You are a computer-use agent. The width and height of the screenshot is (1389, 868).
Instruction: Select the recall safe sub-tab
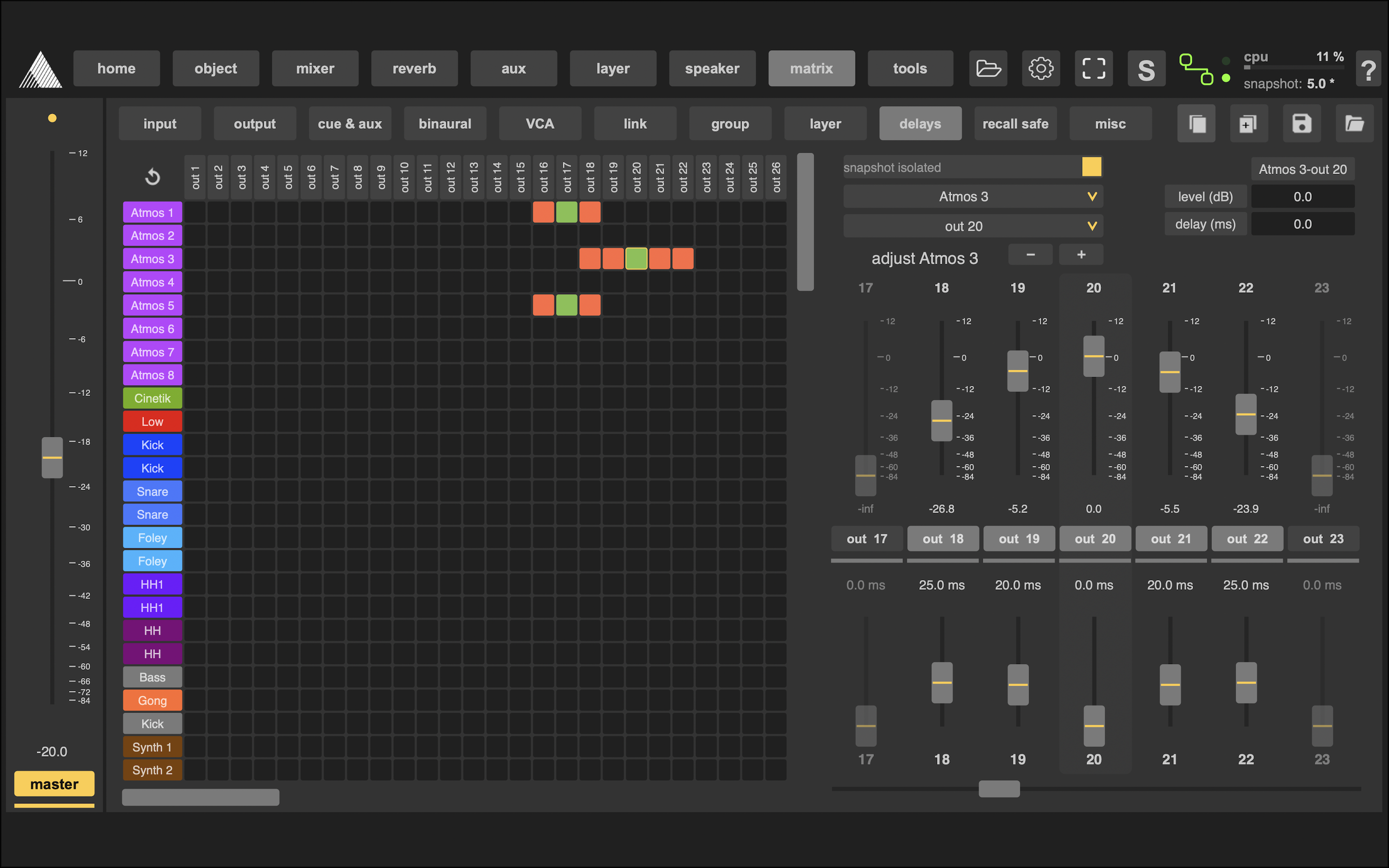pos(1016,123)
